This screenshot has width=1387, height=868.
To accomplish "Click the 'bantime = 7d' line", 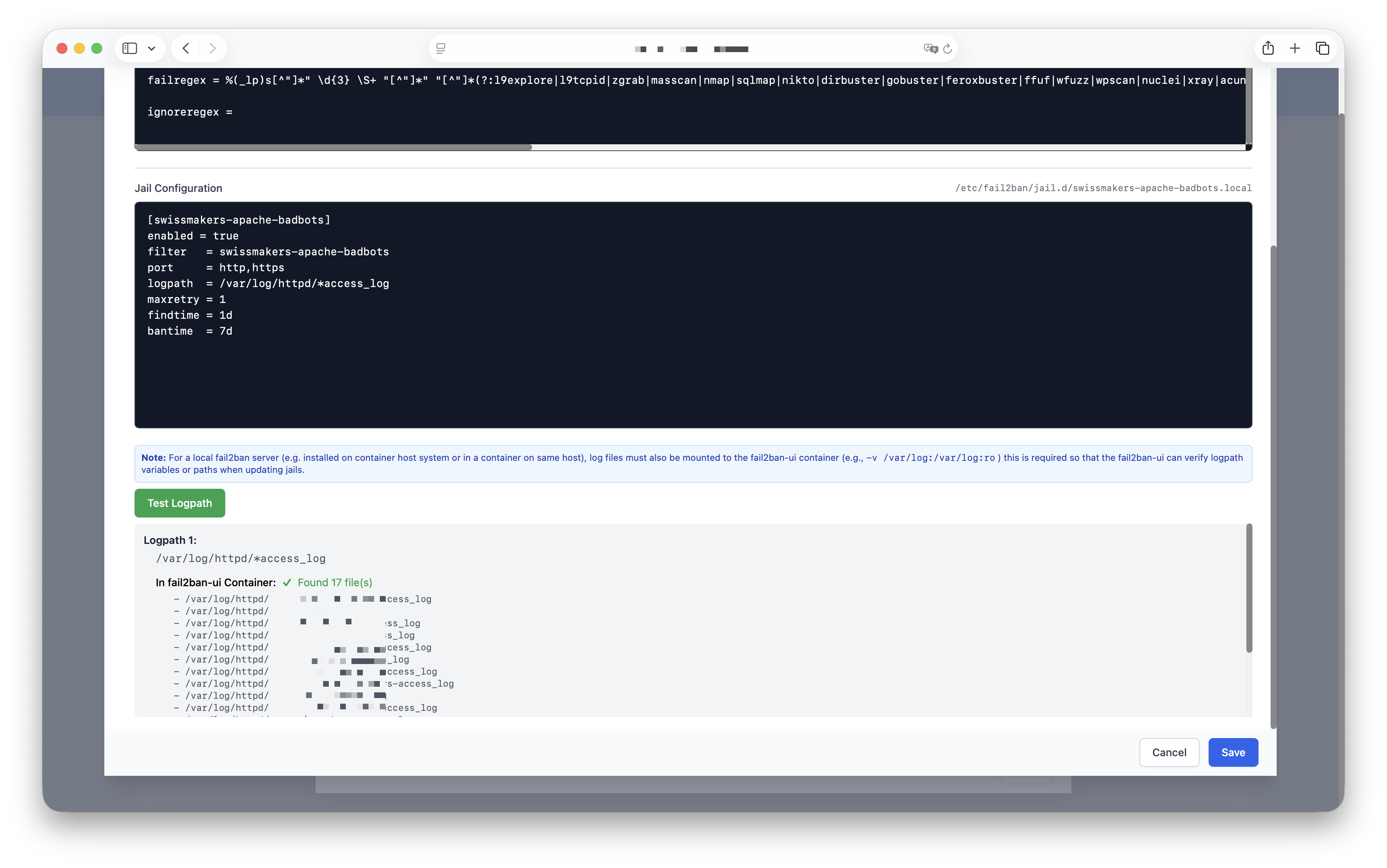I will [x=190, y=331].
